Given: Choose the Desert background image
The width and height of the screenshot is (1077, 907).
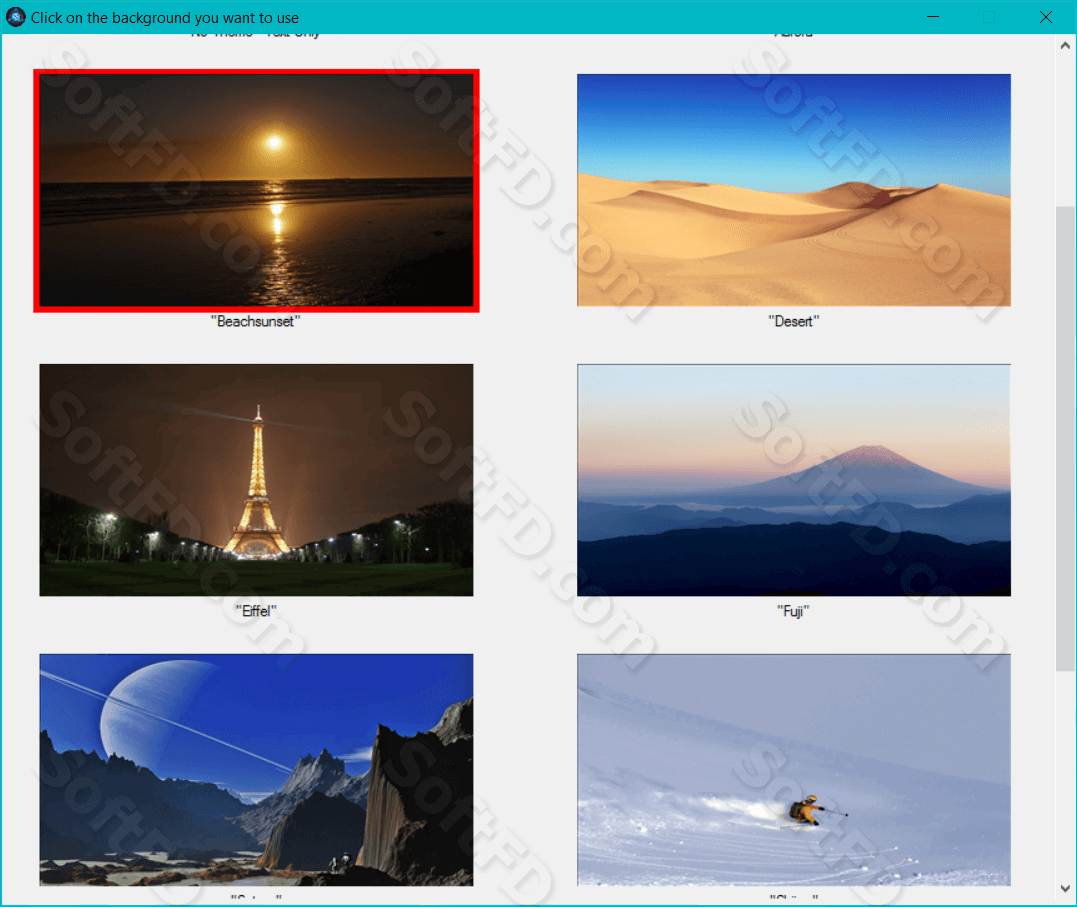Looking at the screenshot, I should 793,190.
